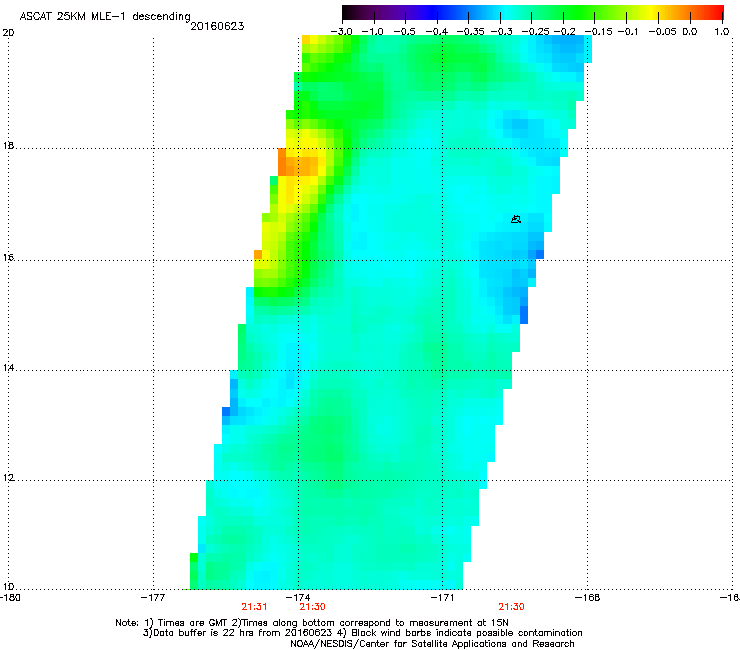Pick the yellow section of the color bar
The image size is (740, 650).
point(651,13)
